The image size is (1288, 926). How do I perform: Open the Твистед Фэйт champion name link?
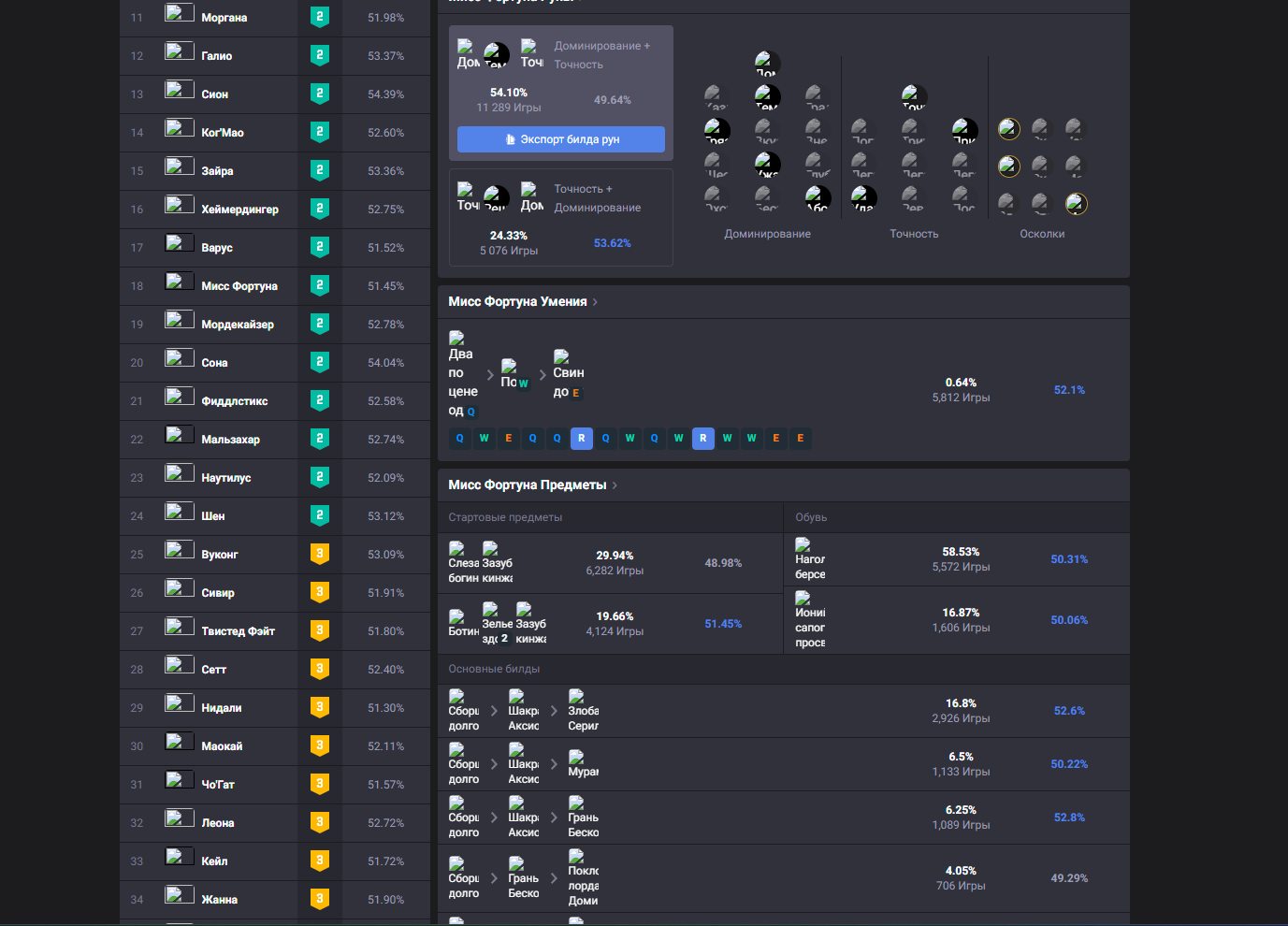(238, 631)
